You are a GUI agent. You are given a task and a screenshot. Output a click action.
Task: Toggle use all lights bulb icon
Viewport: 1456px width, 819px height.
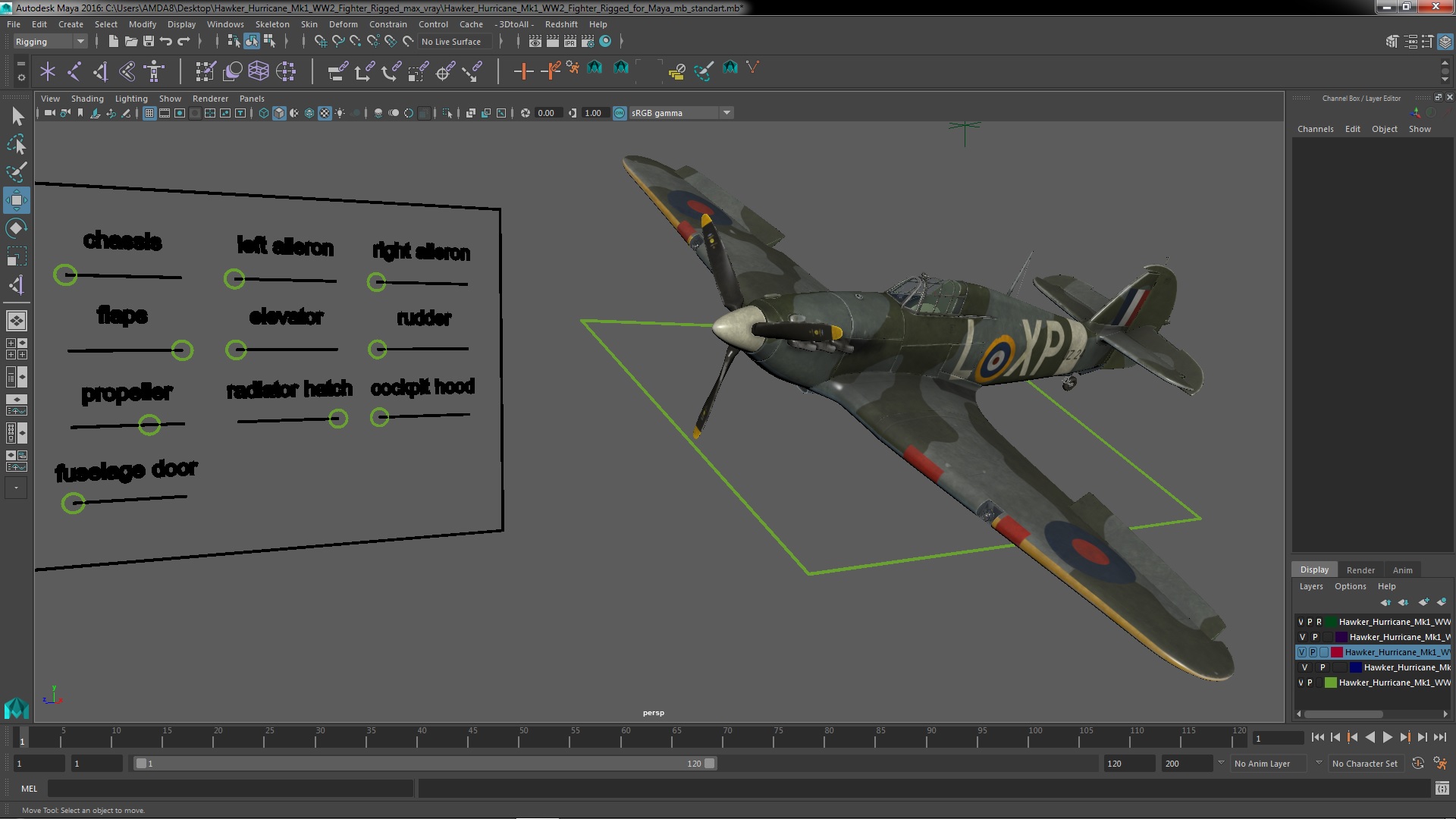[340, 113]
